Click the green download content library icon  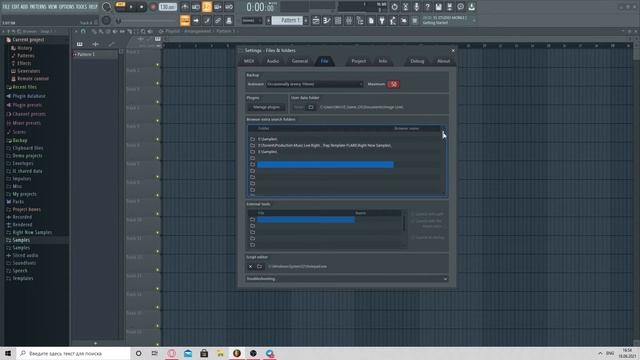(471, 7)
